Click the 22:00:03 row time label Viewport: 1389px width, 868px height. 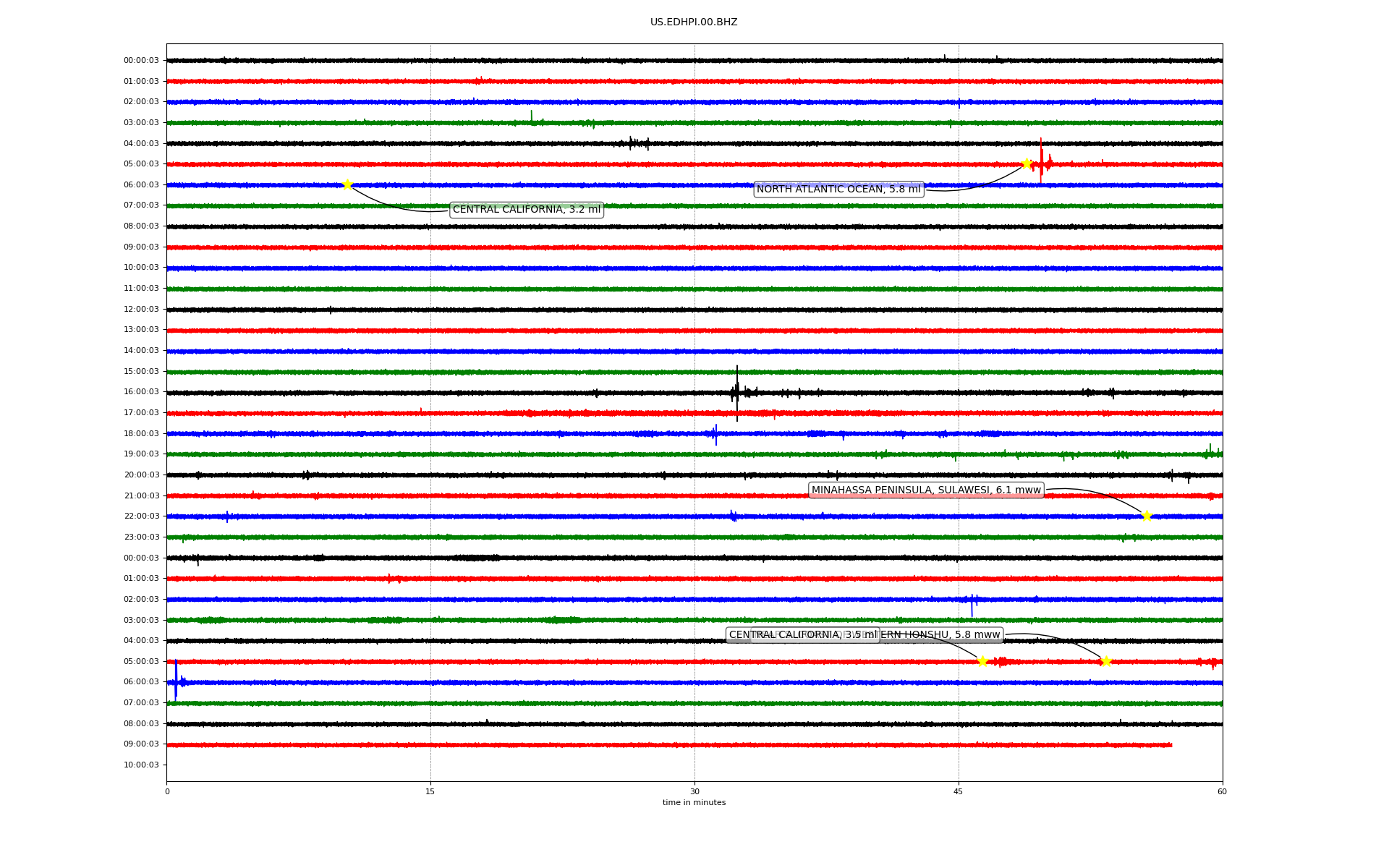(141, 516)
